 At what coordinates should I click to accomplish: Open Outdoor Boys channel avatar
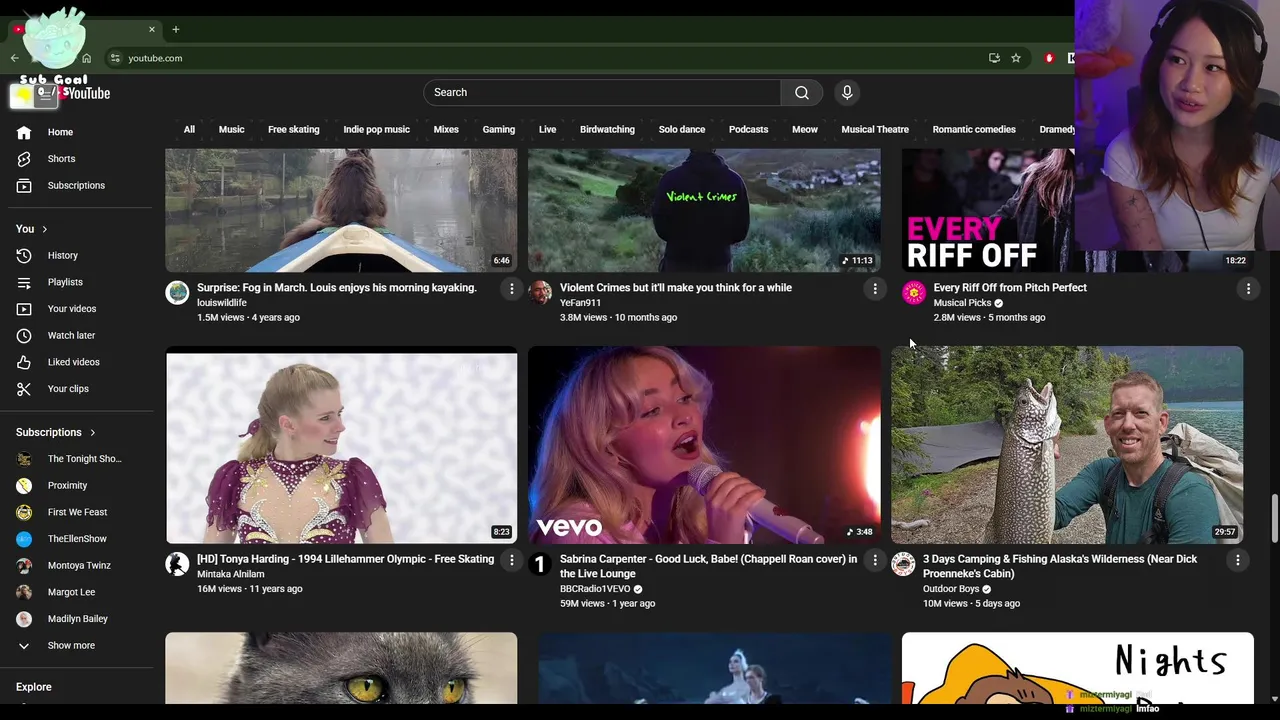[x=903, y=564]
